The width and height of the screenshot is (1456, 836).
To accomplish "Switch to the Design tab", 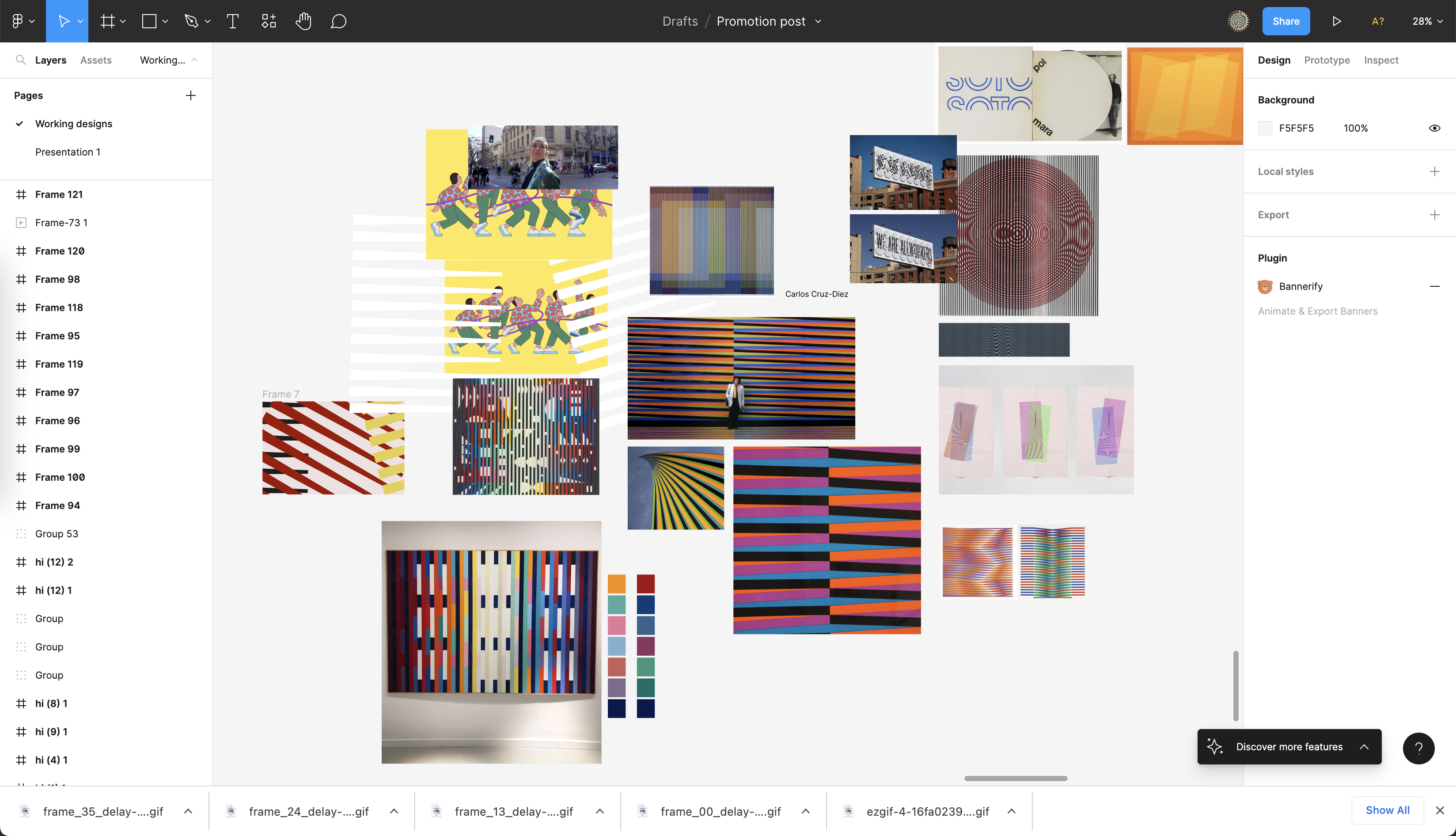I will tap(1274, 60).
